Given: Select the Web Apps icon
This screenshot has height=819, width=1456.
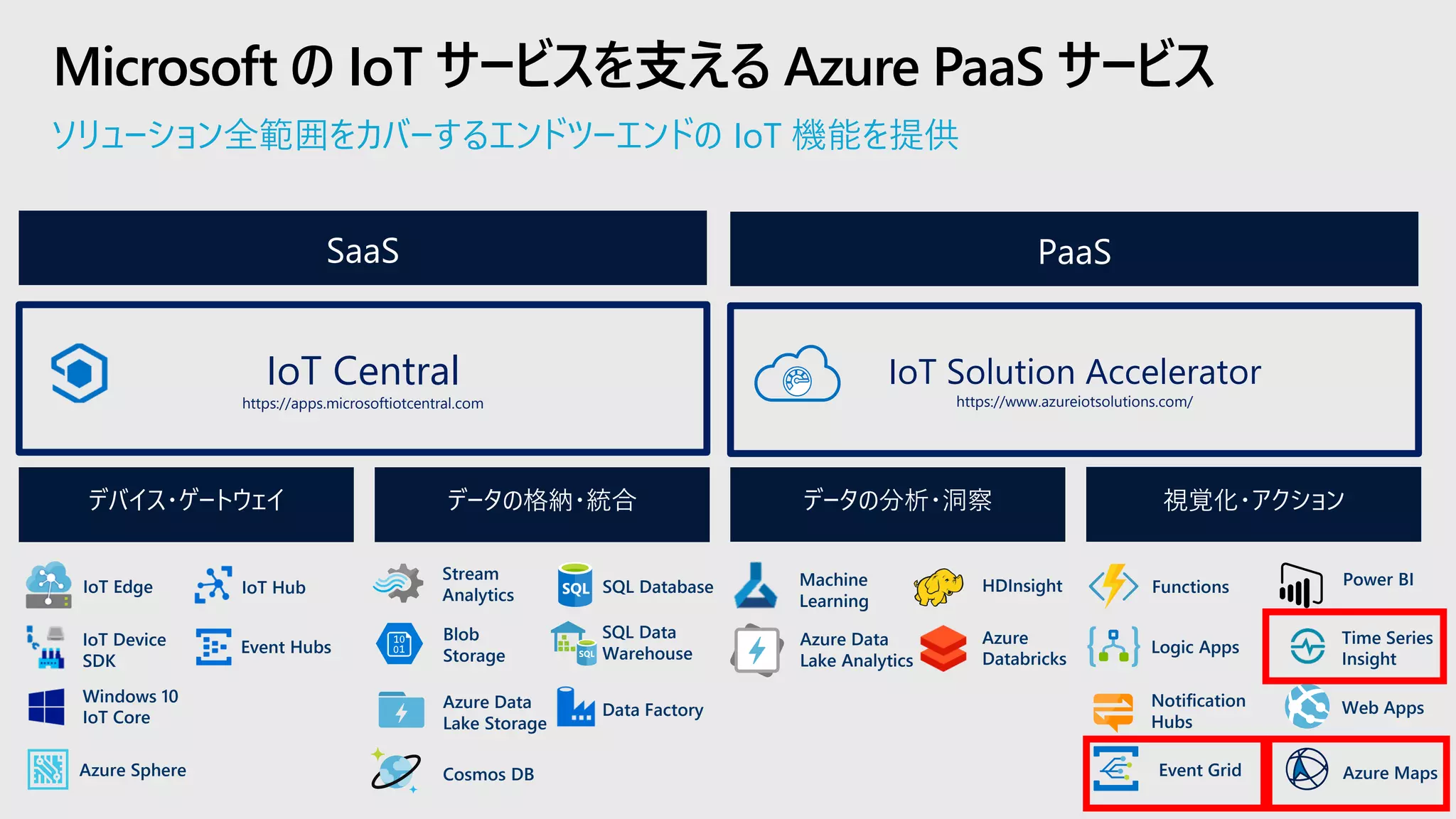Looking at the screenshot, I should 1307,707.
